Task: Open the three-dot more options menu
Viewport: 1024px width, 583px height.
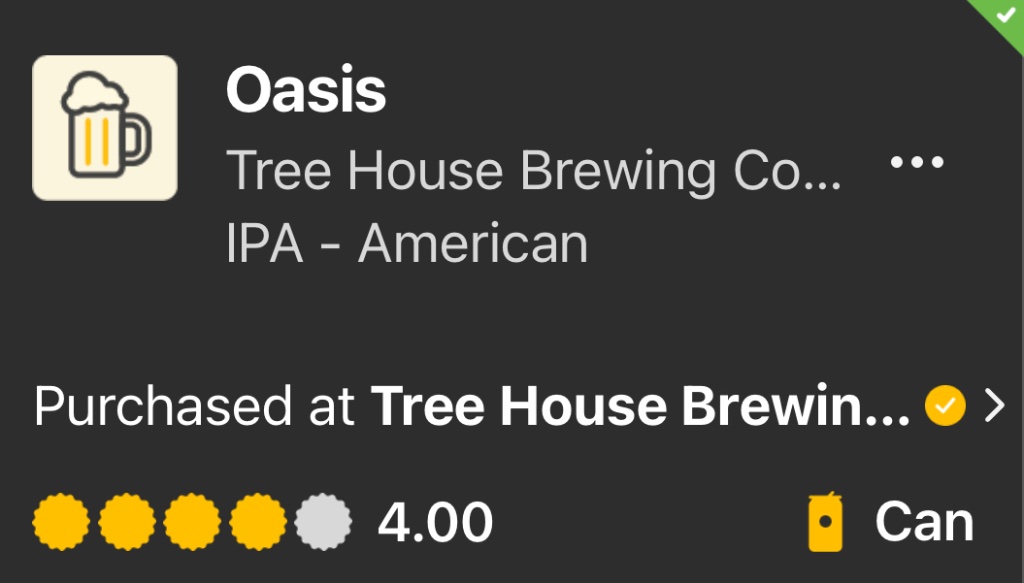Action: (916, 162)
